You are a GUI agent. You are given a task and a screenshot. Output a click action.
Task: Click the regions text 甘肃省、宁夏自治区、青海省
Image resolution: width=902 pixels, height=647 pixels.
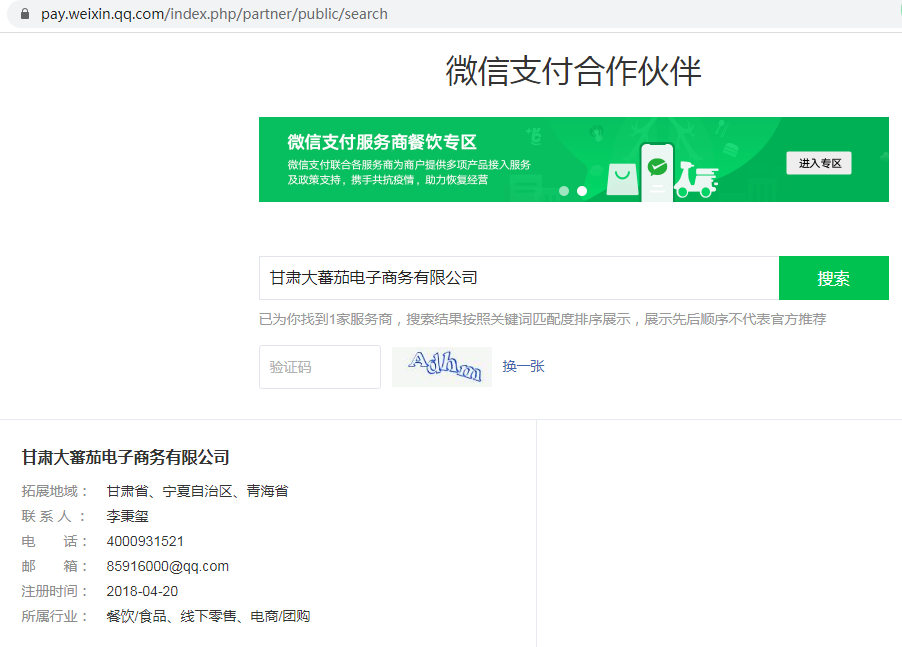tap(197, 491)
